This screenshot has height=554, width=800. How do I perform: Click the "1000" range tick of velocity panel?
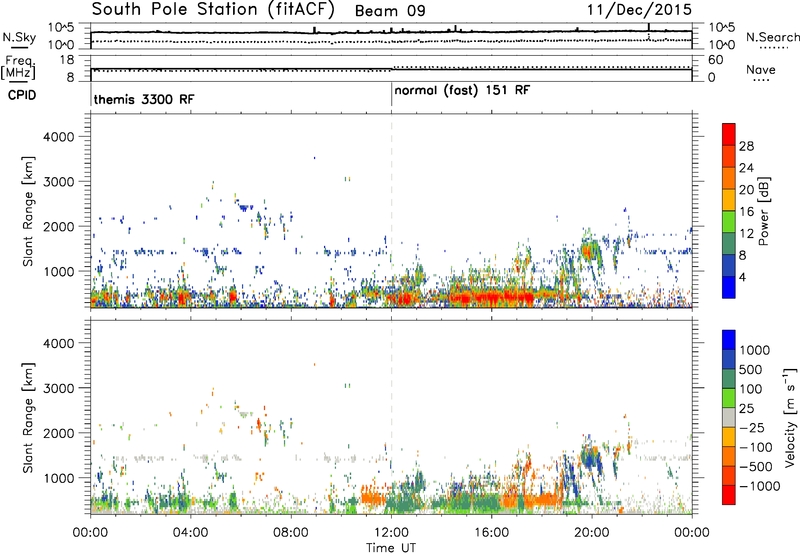click(58, 478)
